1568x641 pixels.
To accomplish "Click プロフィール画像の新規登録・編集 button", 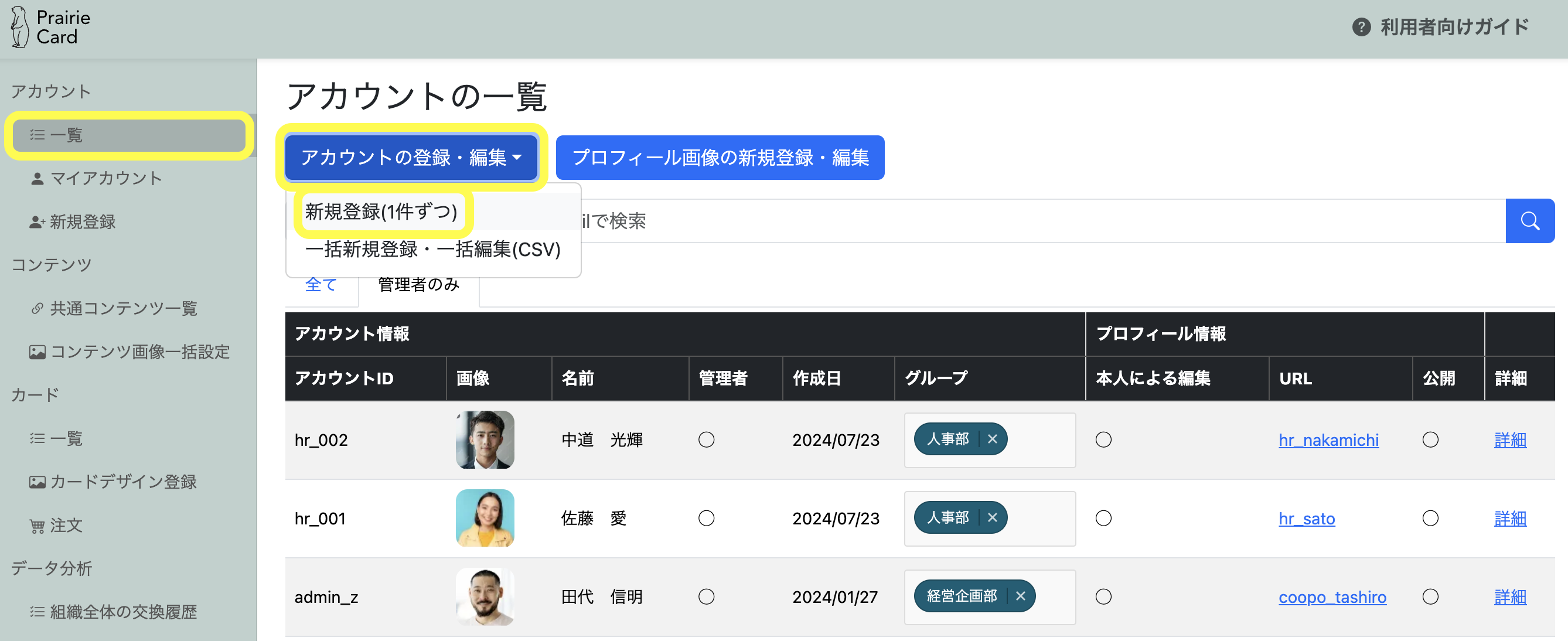I will point(720,158).
